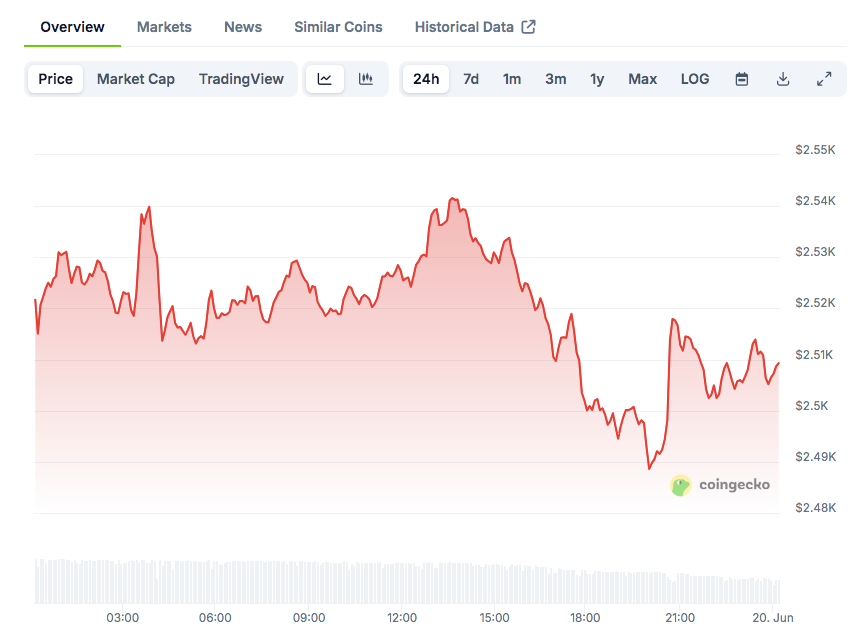
Task: Click the download chart data icon
Action: tap(783, 79)
